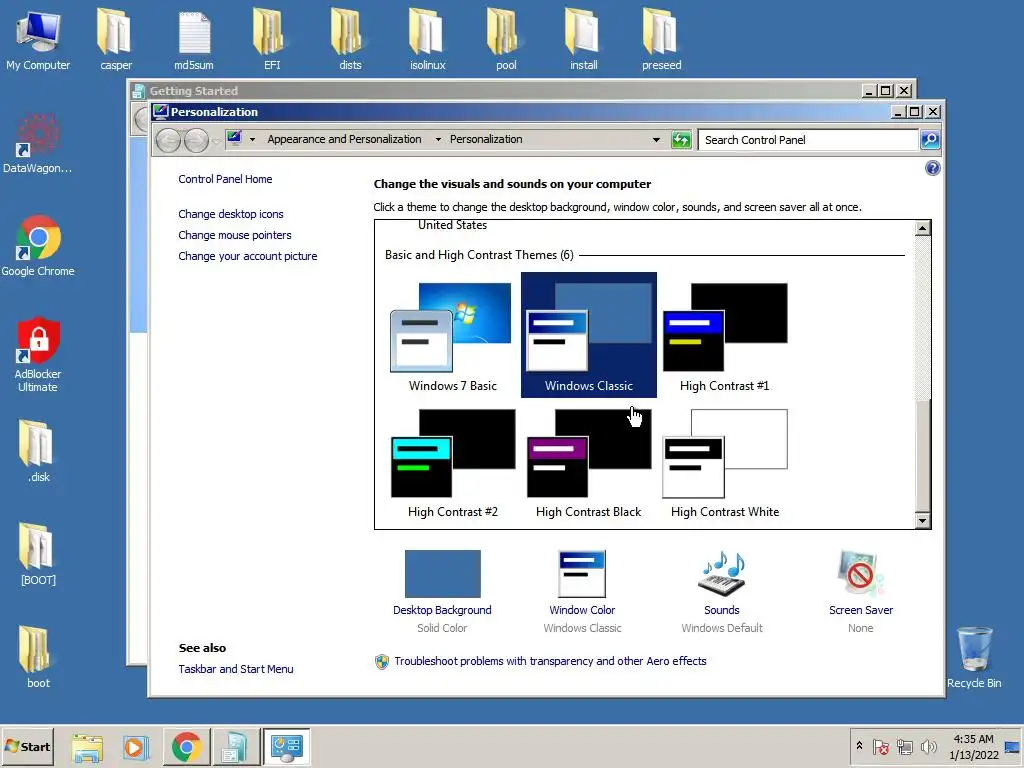The image size is (1024, 768).
Task: Select the Windows 7 Basic theme
Action: (x=453, y=337)
